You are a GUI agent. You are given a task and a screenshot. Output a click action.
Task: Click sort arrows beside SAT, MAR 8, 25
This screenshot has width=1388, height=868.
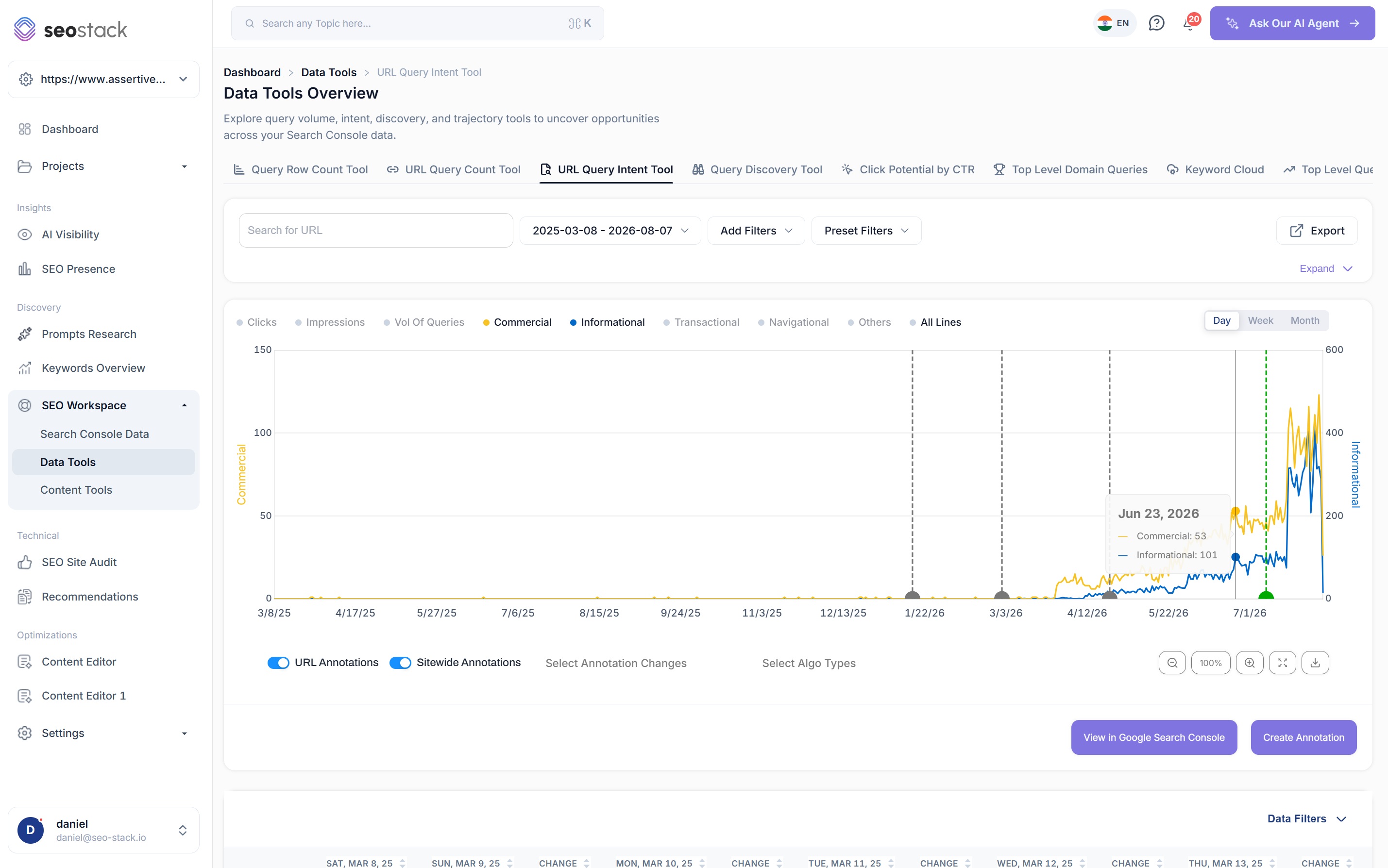403,863
